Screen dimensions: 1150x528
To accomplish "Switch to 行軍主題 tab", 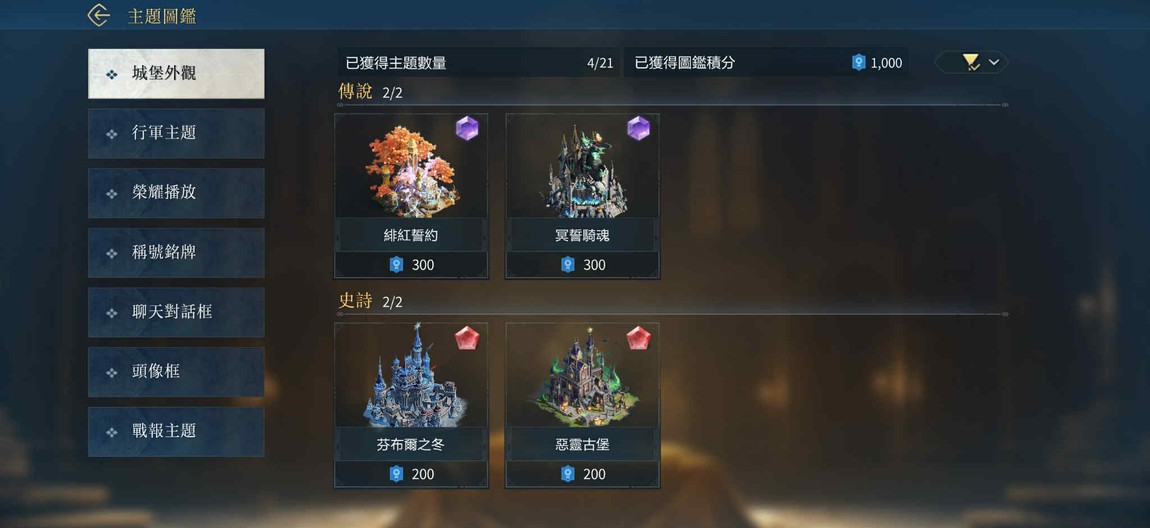I will pyautogui.click(x=176, y=133).
